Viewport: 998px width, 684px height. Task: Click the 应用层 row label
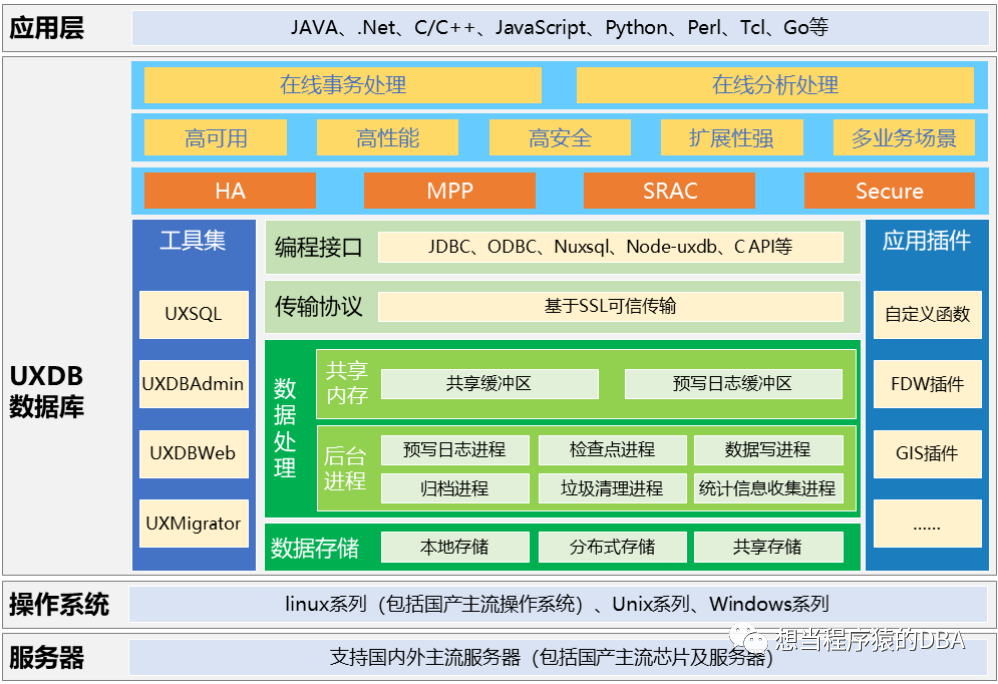46,28
